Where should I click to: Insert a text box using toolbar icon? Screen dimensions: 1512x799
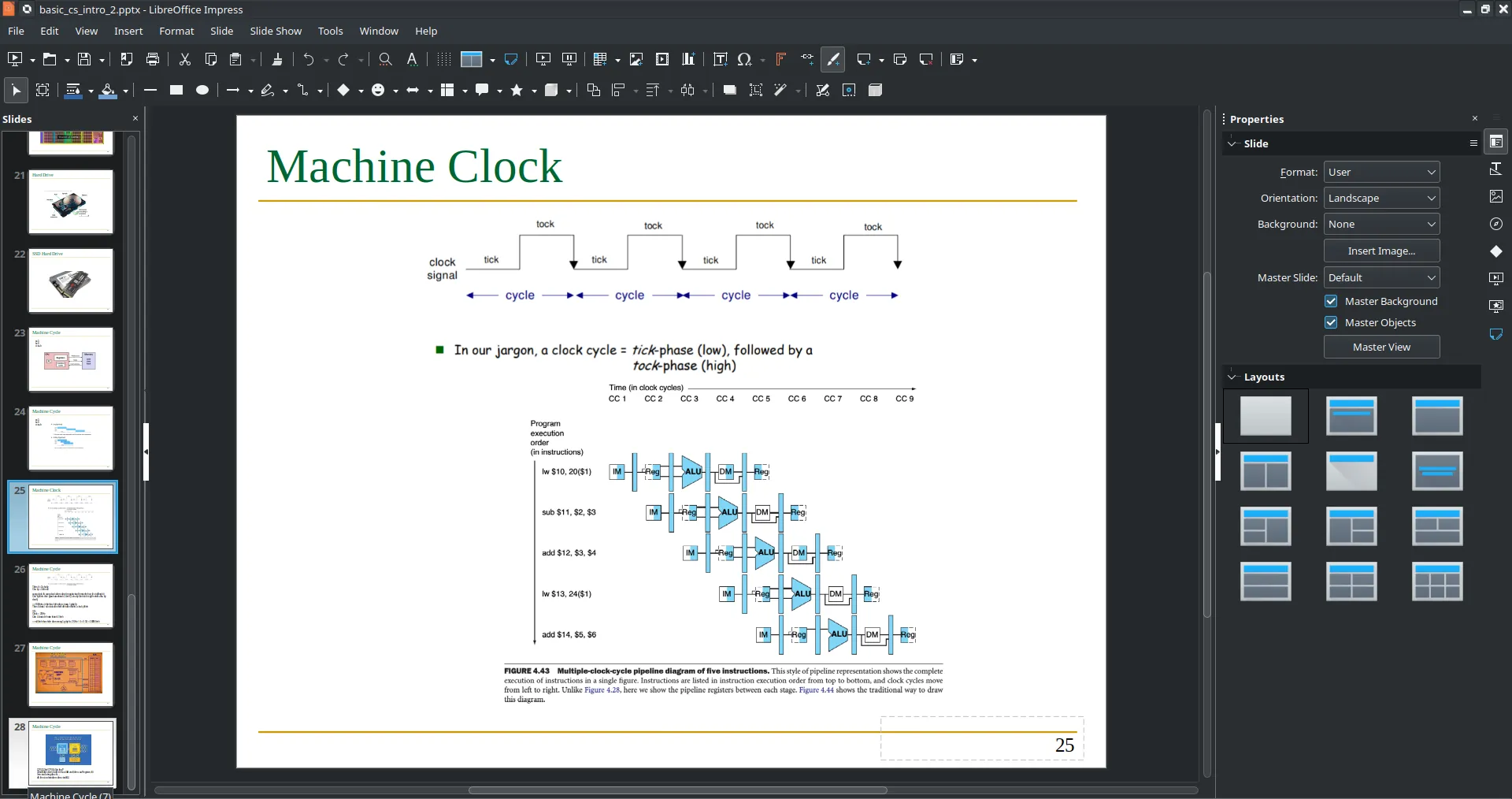720,59
